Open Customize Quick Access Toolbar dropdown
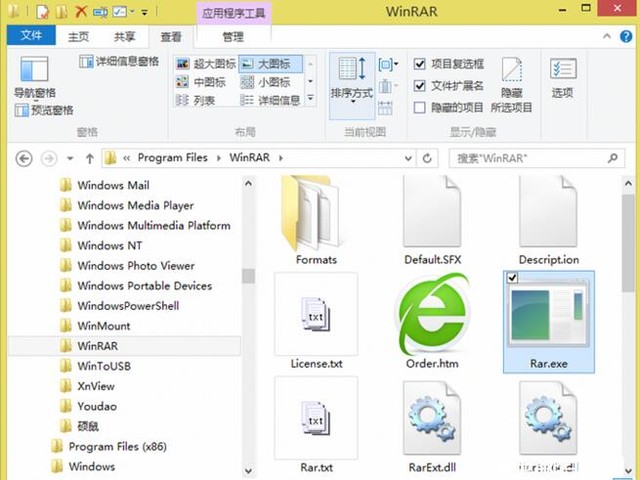640x480 pixels. tap(144, 12)
